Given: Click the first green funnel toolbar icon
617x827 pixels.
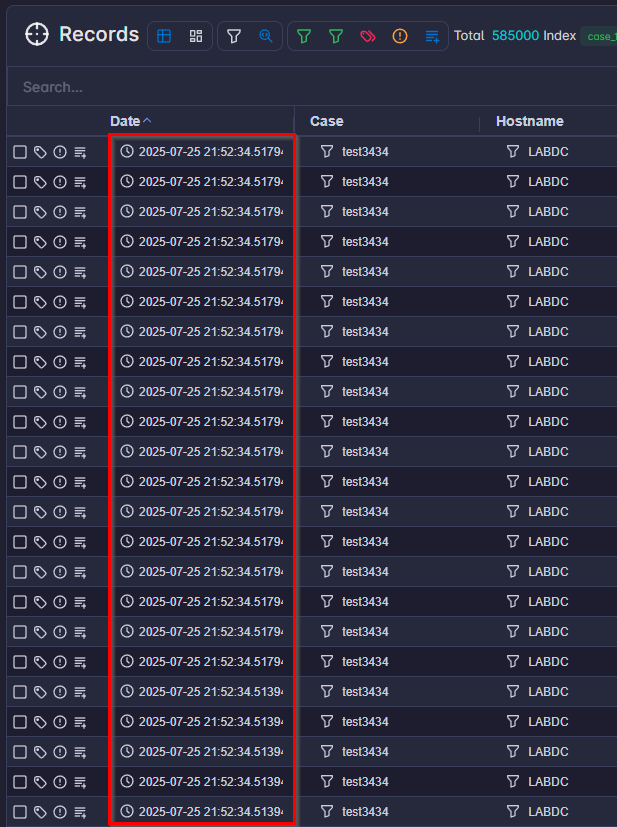Looking at the screenshot, I should pos(304,36).
